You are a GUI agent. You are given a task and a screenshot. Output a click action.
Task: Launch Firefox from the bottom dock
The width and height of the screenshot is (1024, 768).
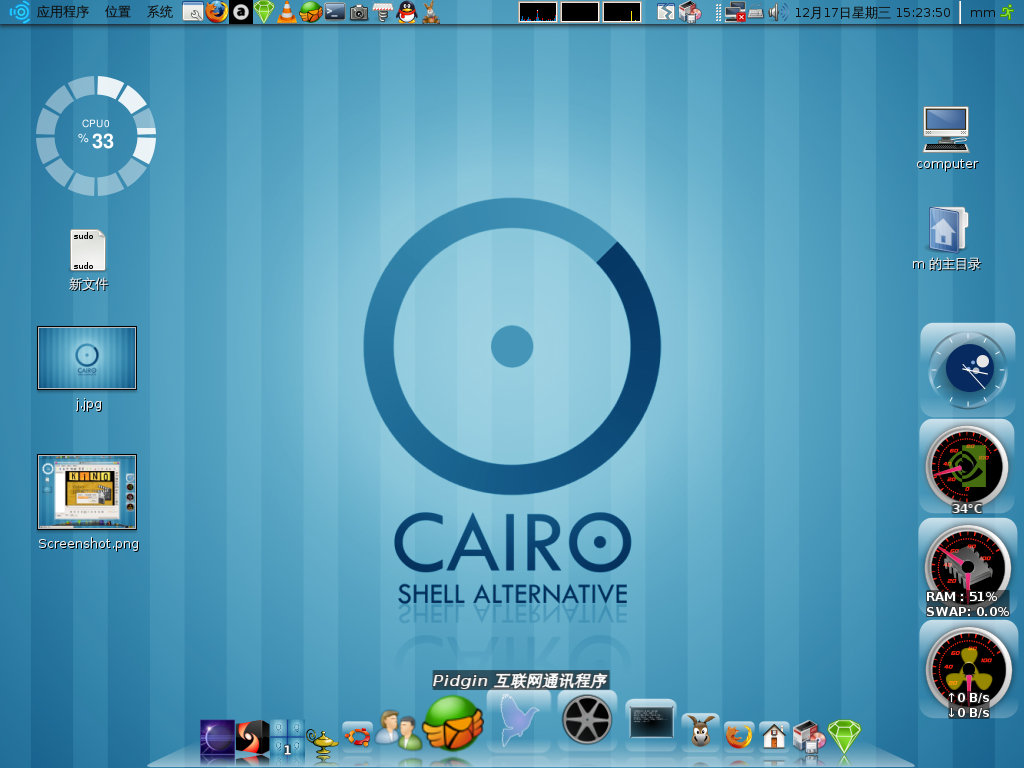coord(739,736)
